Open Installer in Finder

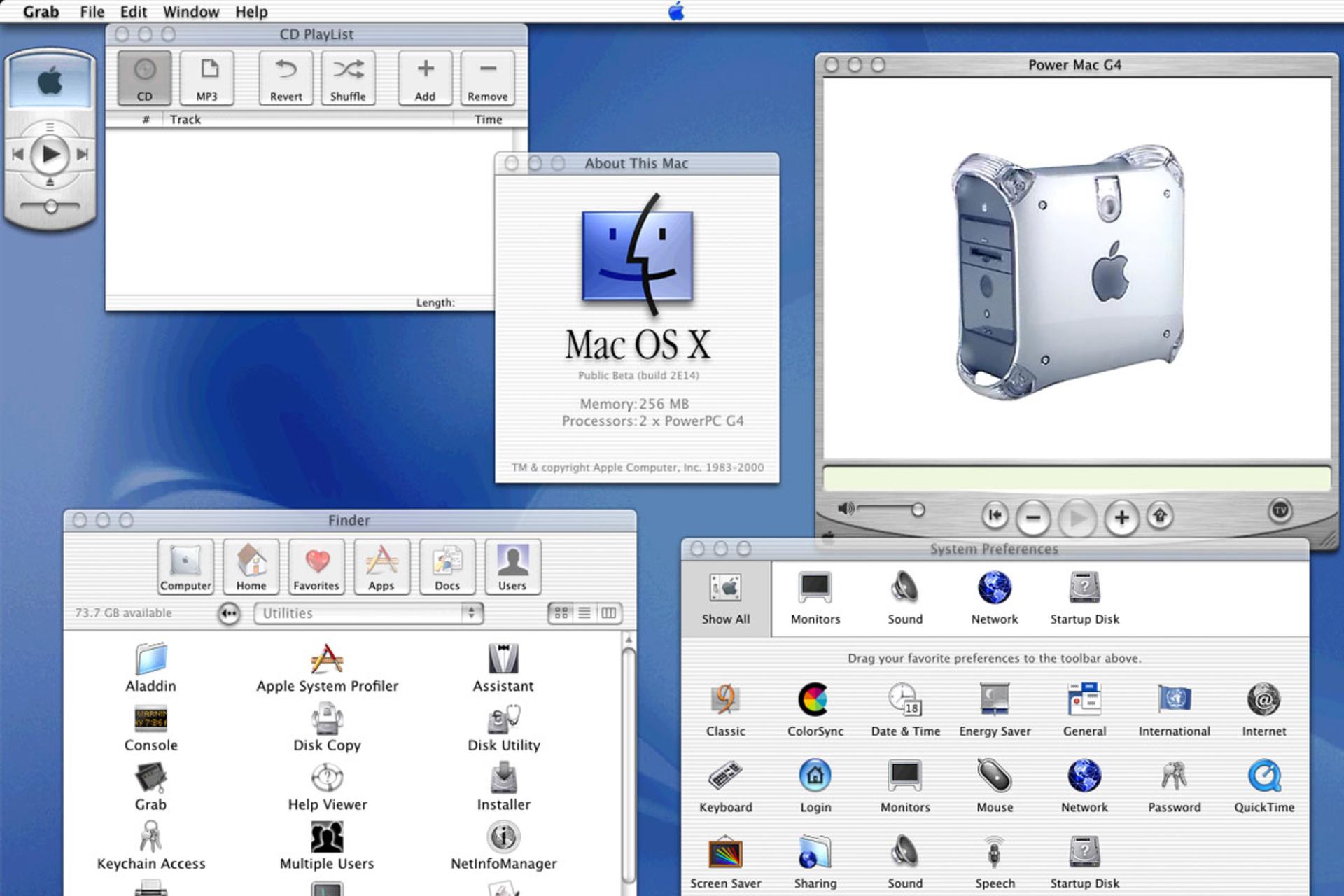coord(503,787)
